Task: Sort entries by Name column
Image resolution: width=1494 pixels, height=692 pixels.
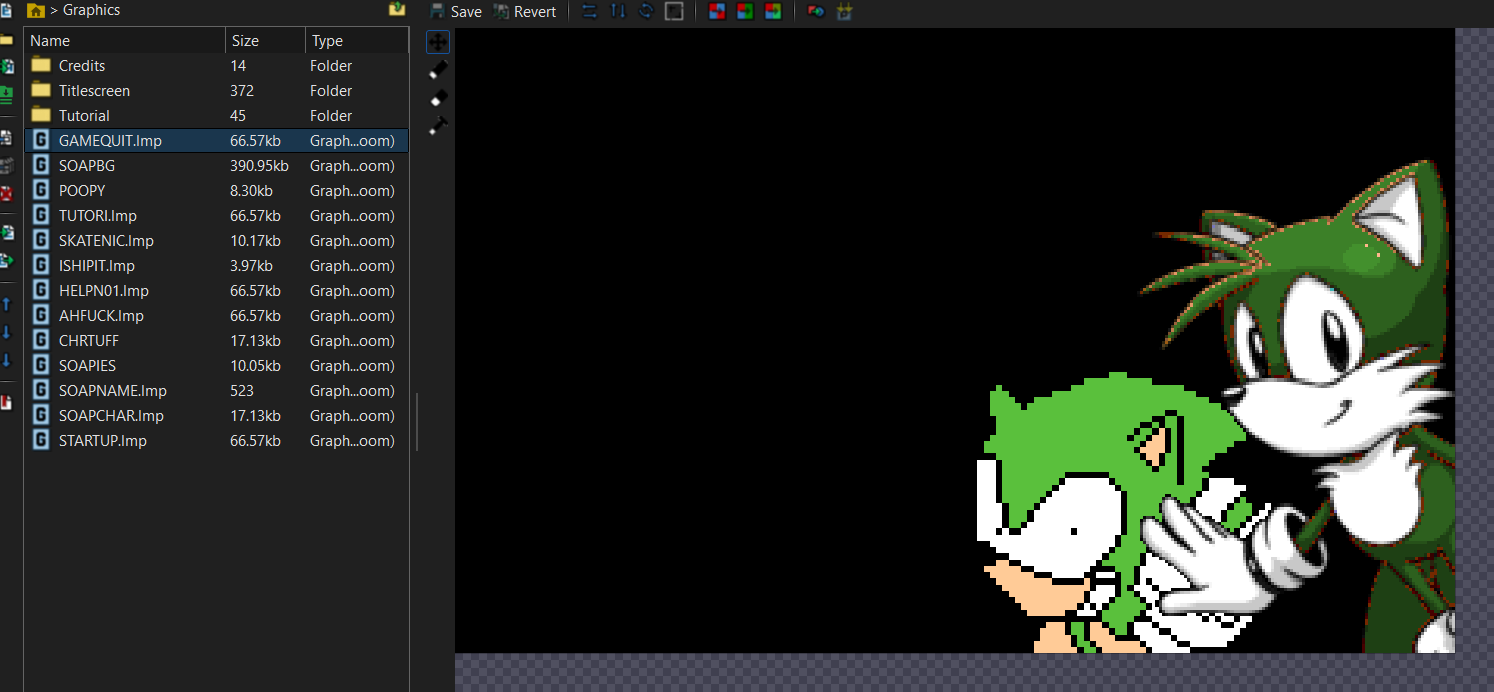Action: [125, 40]
